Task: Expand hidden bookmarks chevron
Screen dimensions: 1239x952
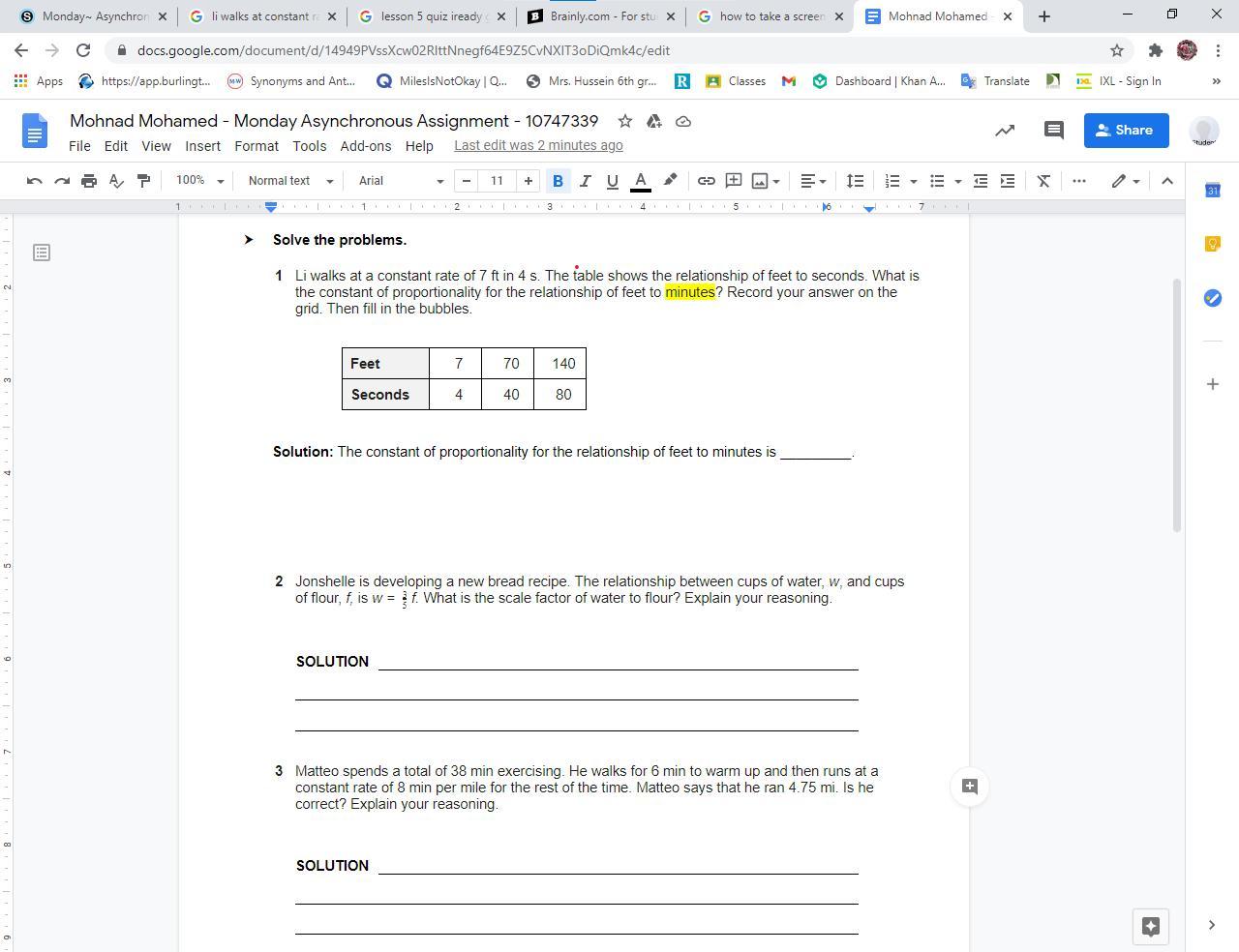Action: 1217,81
